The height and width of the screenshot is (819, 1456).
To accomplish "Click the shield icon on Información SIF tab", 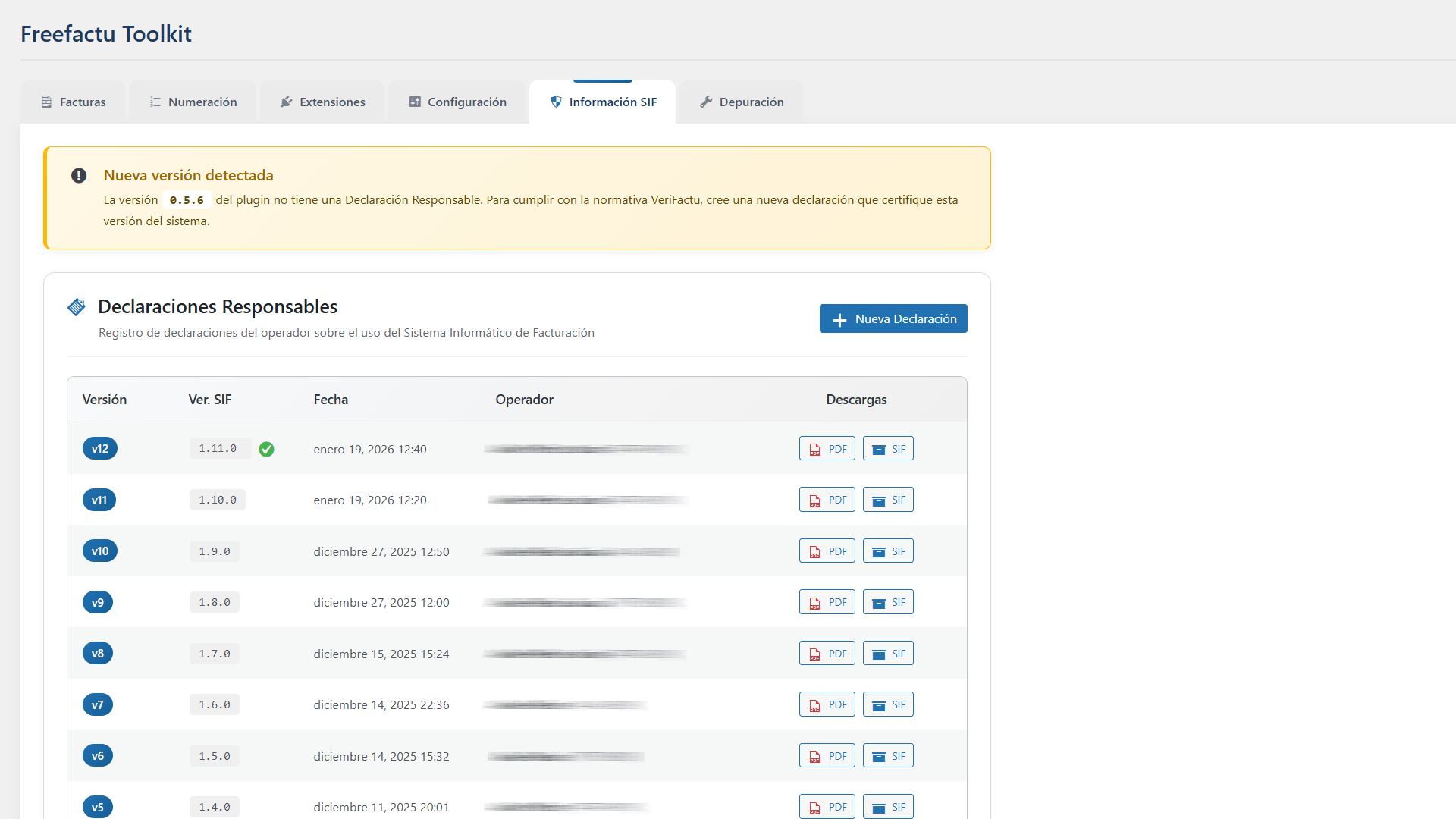I will coord(556,102).
